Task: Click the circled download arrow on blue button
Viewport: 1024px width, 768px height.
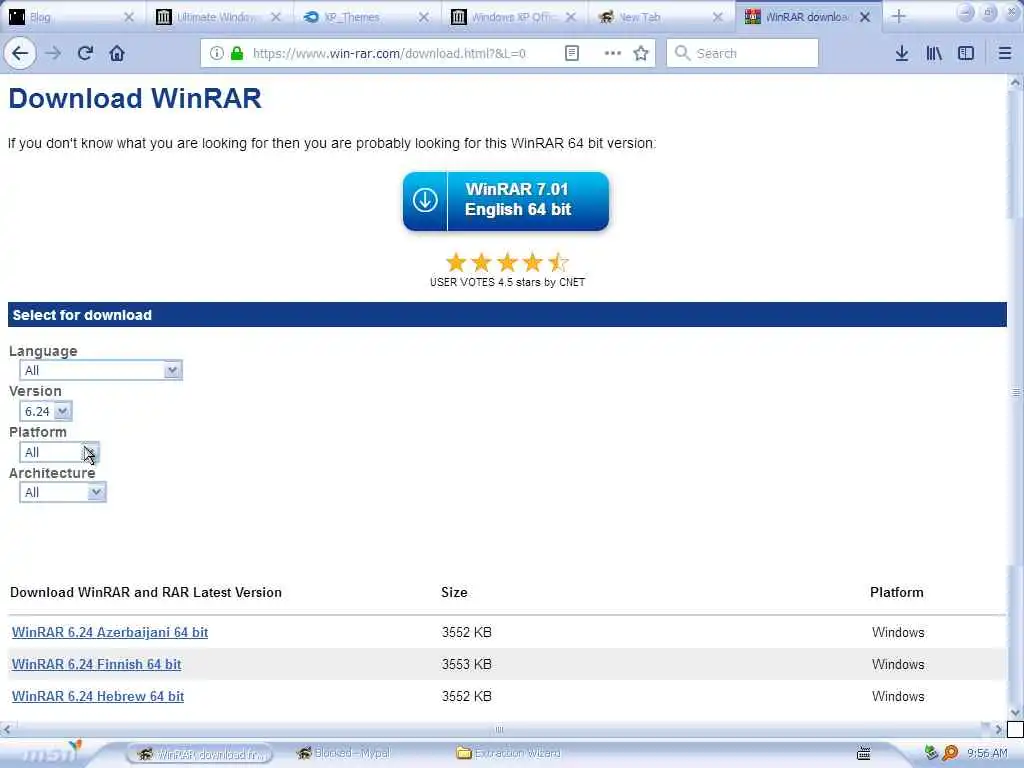Action: click(x=425, y=200)
